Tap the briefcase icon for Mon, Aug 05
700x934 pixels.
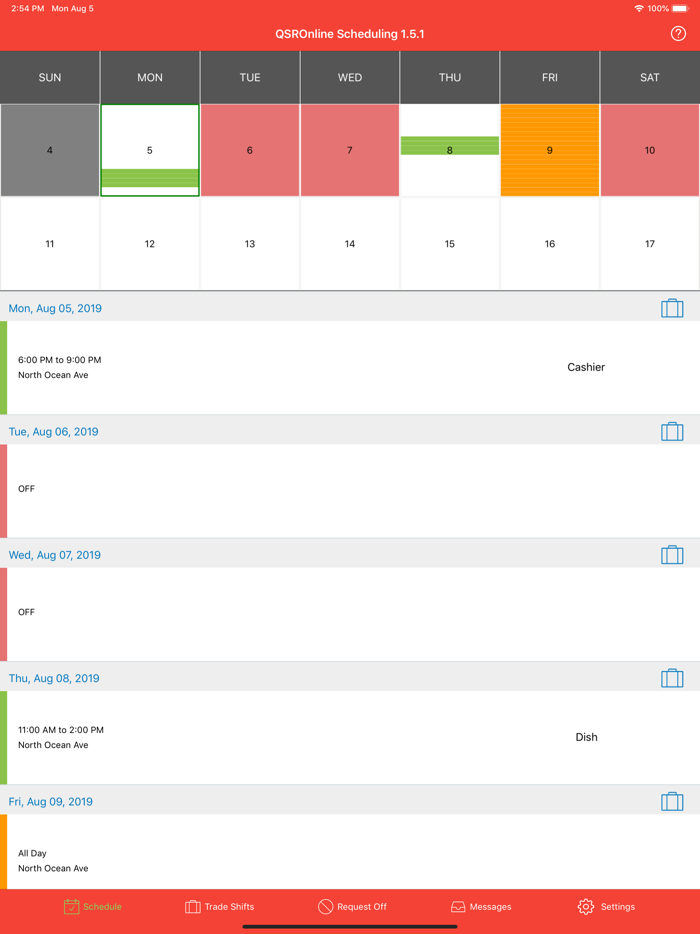click(672, 308)
